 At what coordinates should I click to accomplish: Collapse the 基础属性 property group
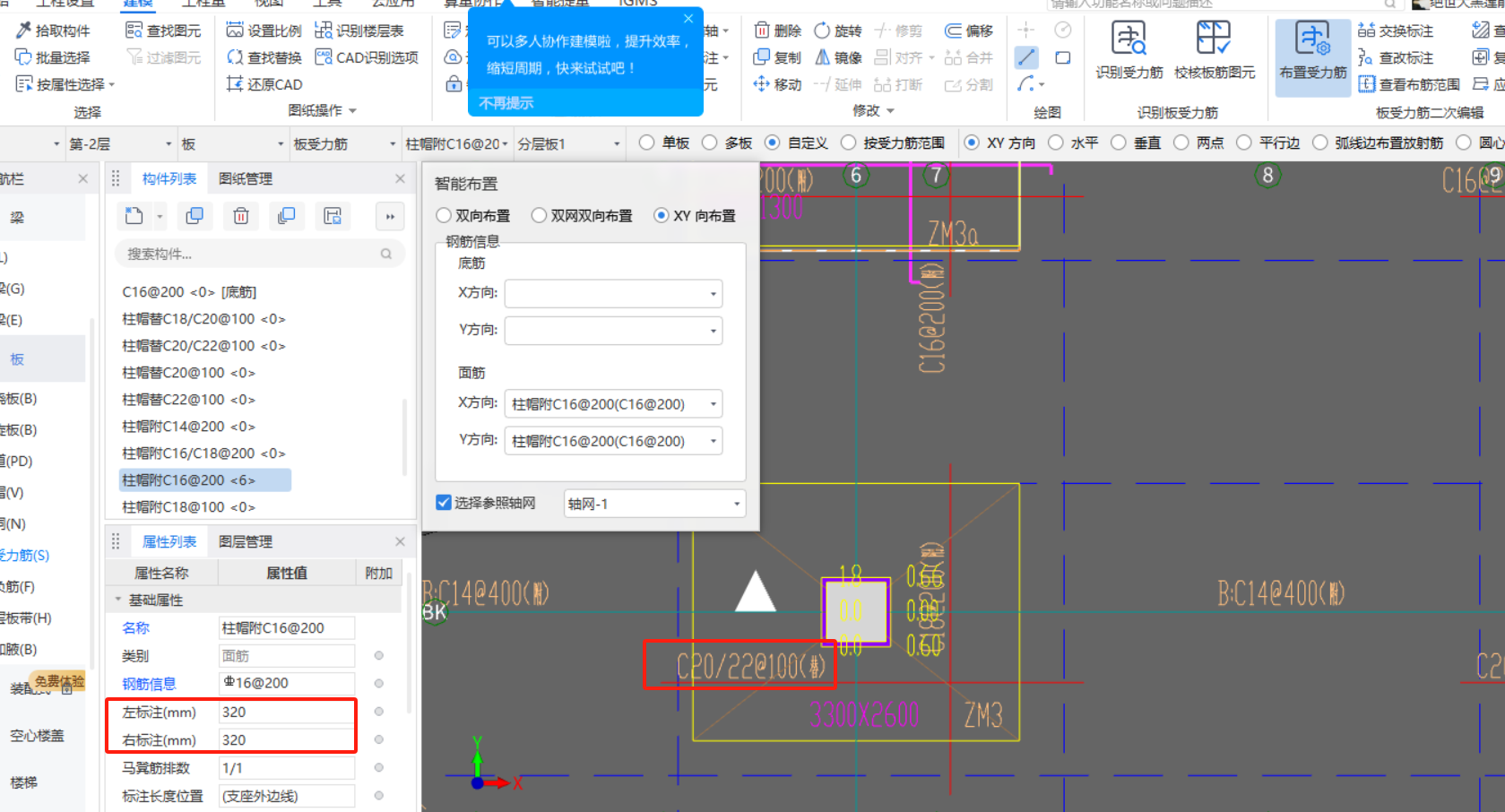pyautogui.click(x=117, y=600)
